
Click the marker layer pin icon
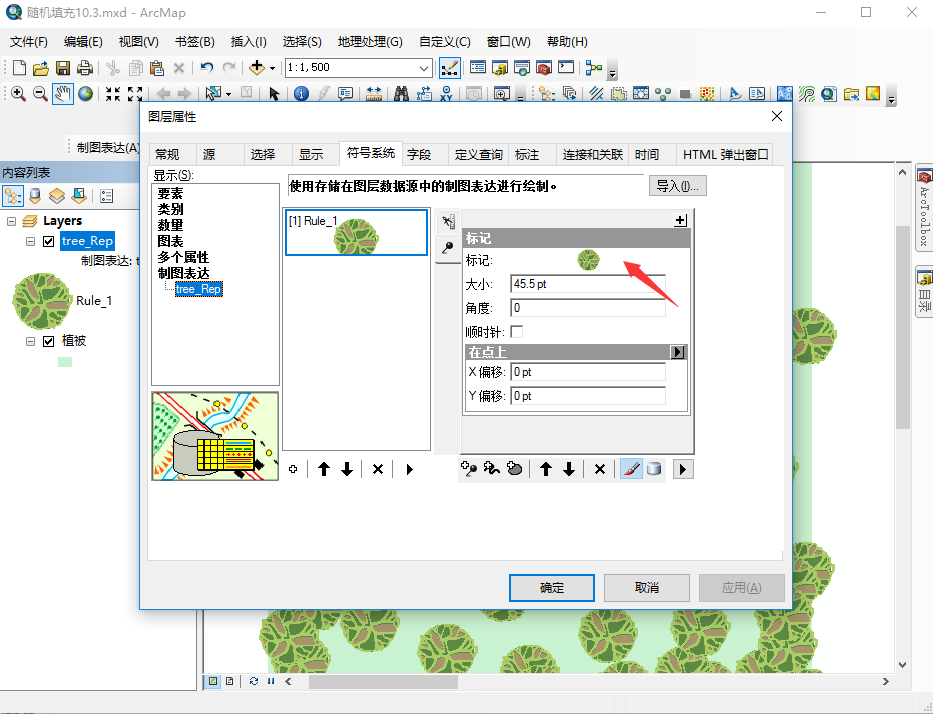click(x=447, y=247)
